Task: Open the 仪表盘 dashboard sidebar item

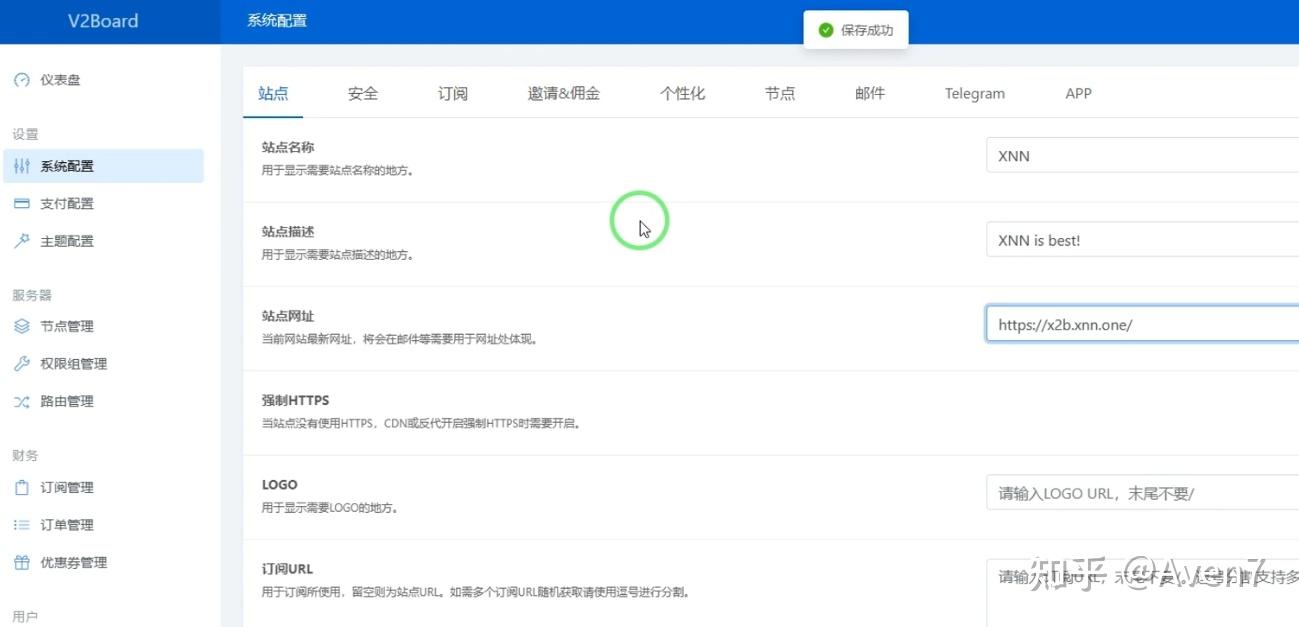Action: pyautogui.click(x=62, y=80)
